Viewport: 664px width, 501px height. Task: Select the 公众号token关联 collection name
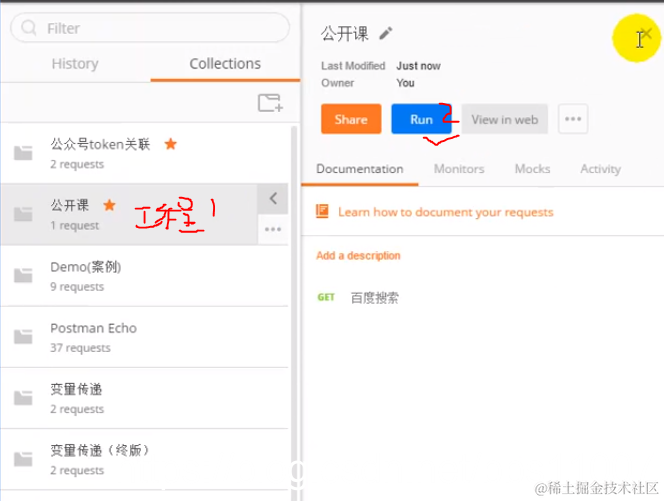[x=100, y=144]
